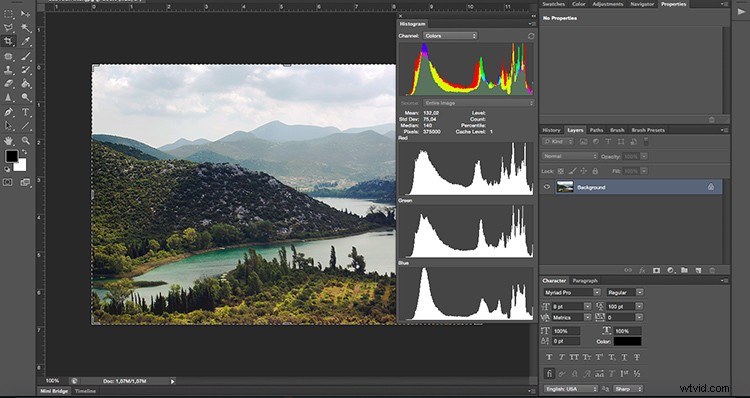Toggle Faux Bold text style

pos(549,357)
